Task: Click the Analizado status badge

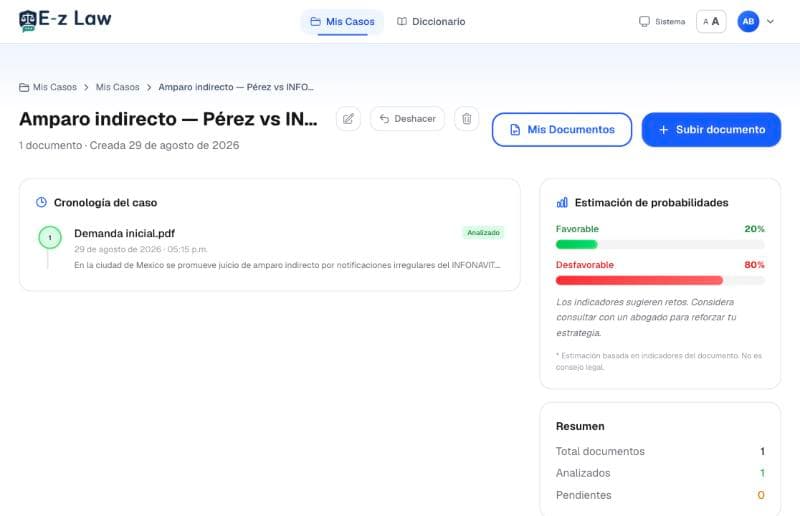Action: pyautogui.click(x=483, y=233)
